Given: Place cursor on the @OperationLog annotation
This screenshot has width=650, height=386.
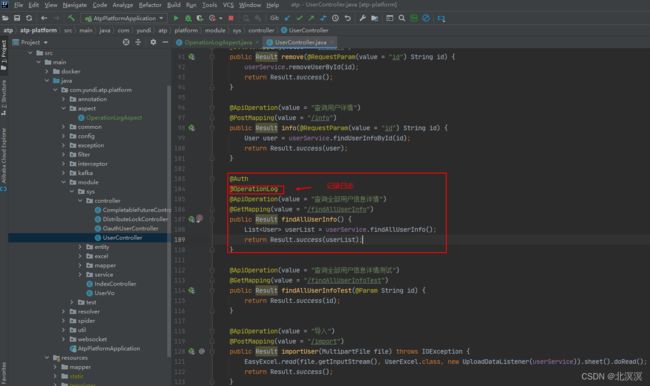Looking at the screenshot, I should pyautogui.click(x=254, y=189).
